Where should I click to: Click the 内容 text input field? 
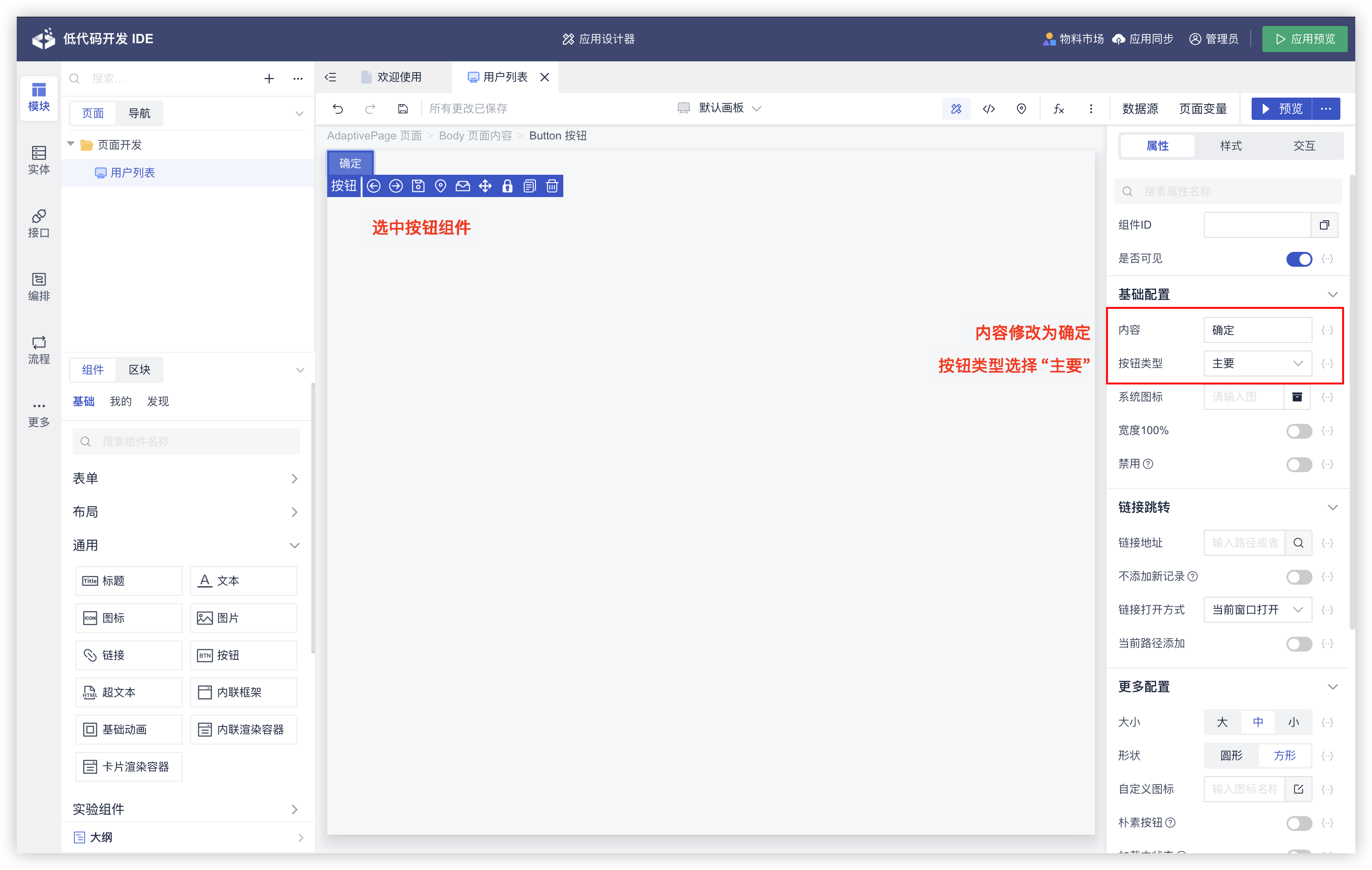(1257, 330)
